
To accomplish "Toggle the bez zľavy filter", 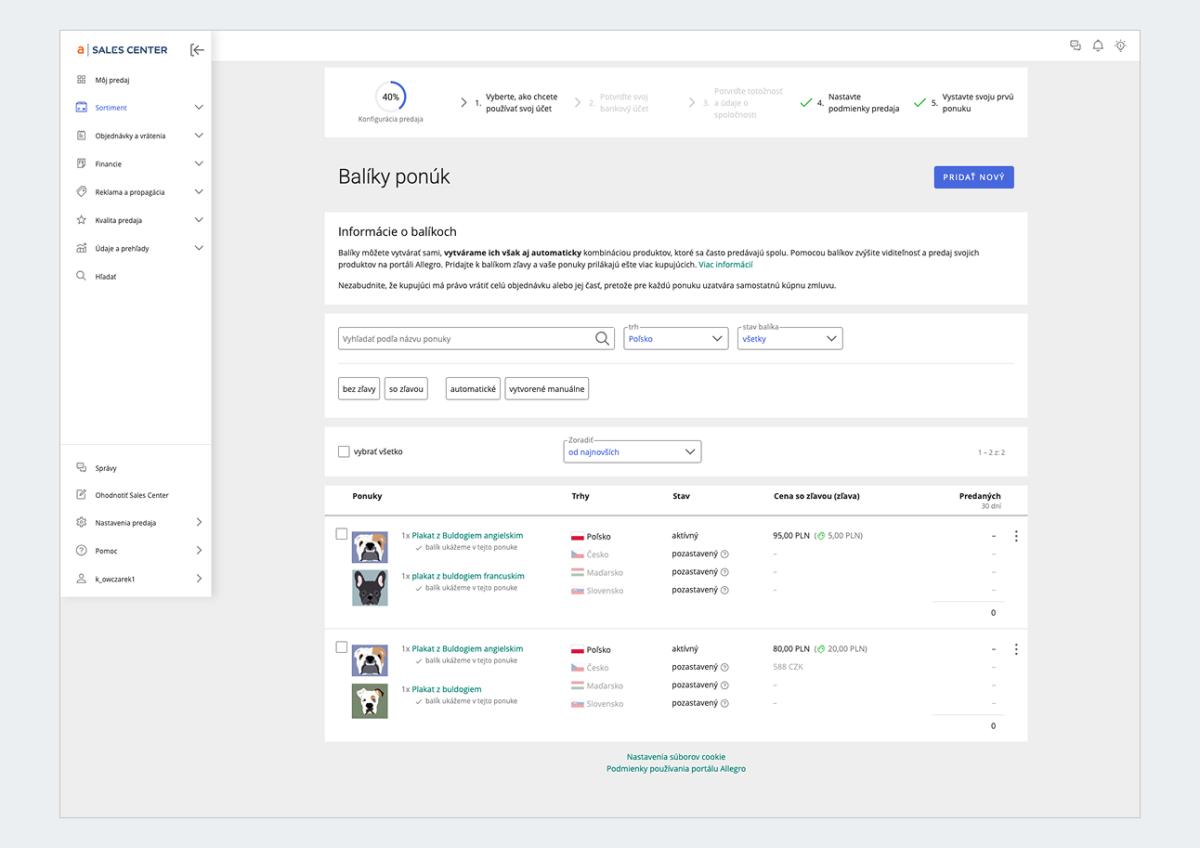I will (x=359, y=389).
